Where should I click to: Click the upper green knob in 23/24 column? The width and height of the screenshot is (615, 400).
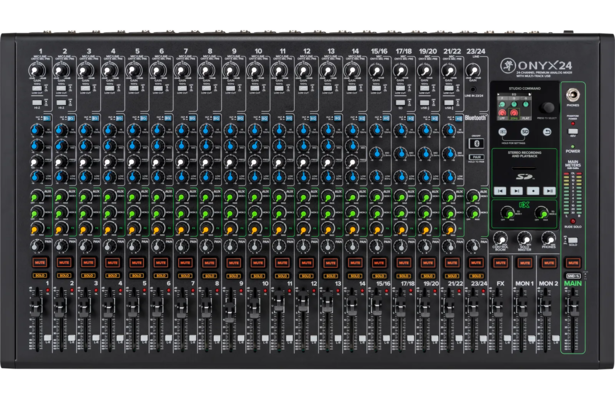(473, 197)
